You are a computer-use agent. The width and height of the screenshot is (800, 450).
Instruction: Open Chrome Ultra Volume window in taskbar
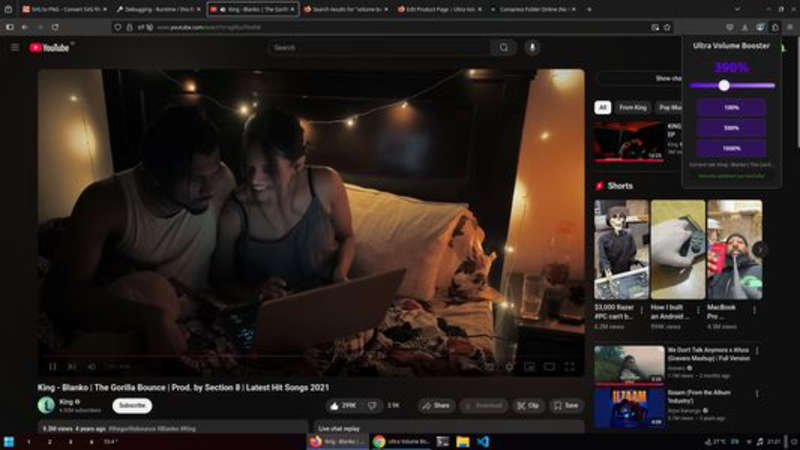coord(401,442)
